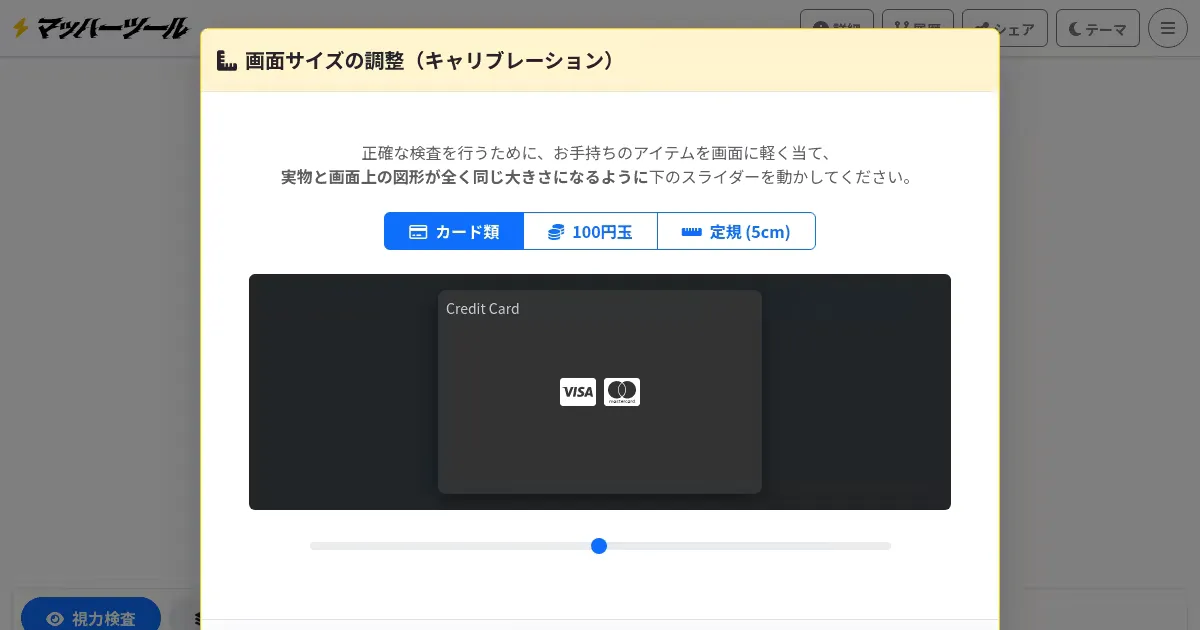Click the left end of the size slider
The image size is (1200, 630).
tap(314, 546)
